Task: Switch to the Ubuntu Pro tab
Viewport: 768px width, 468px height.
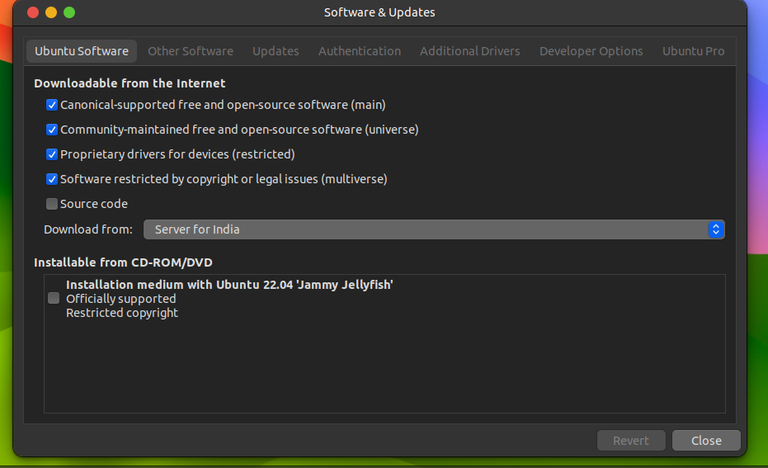Action: [x=692, y=51]
